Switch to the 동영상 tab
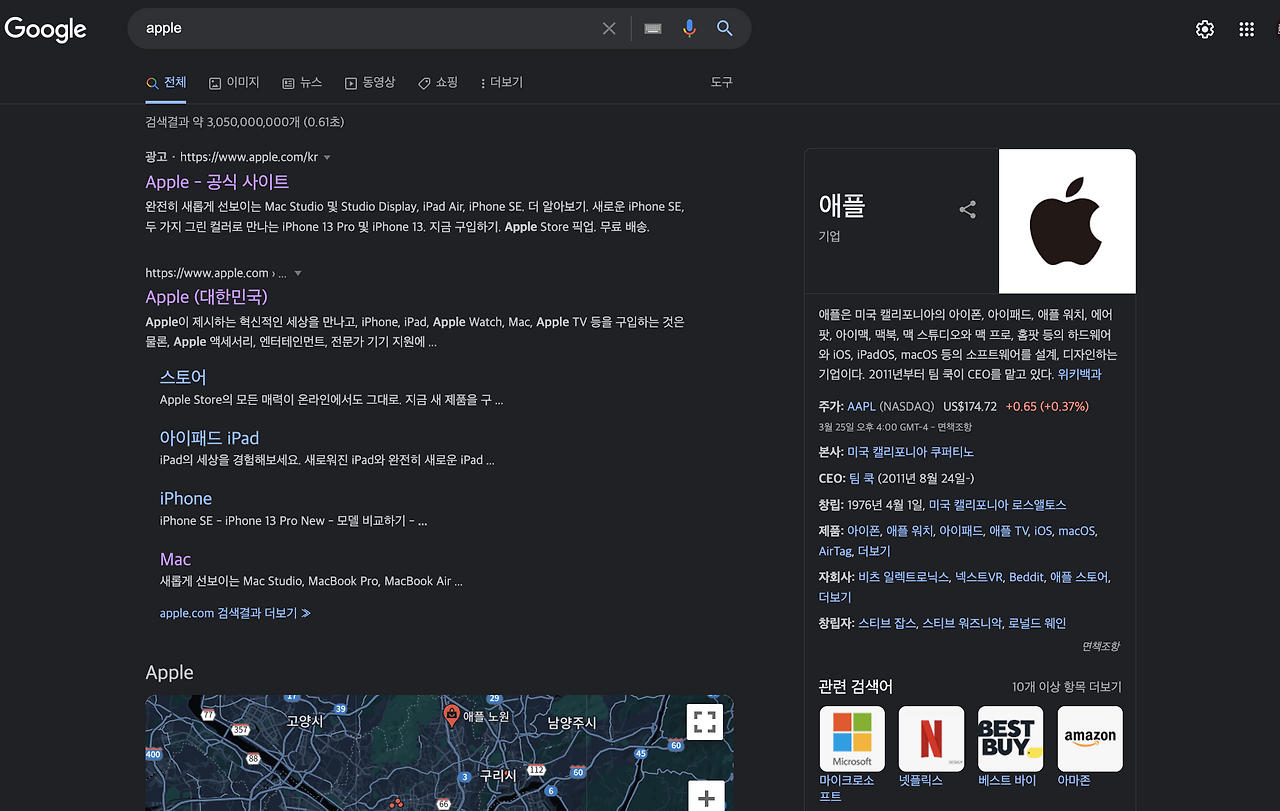Image resolution: width=1280 pixels, height=811 pixels. [370, 82]
